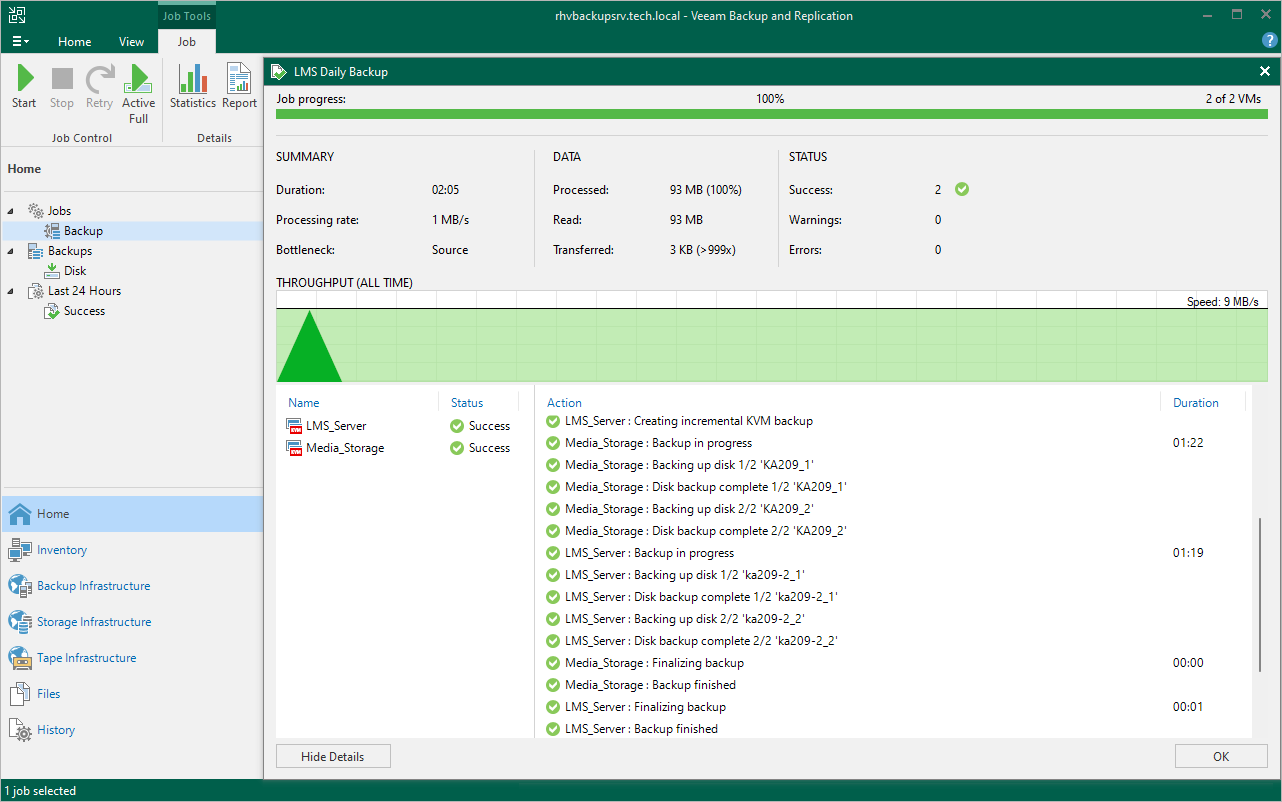Open Backup Infrastructure view
Viewport: 1282px width, 802px height.
93,586
